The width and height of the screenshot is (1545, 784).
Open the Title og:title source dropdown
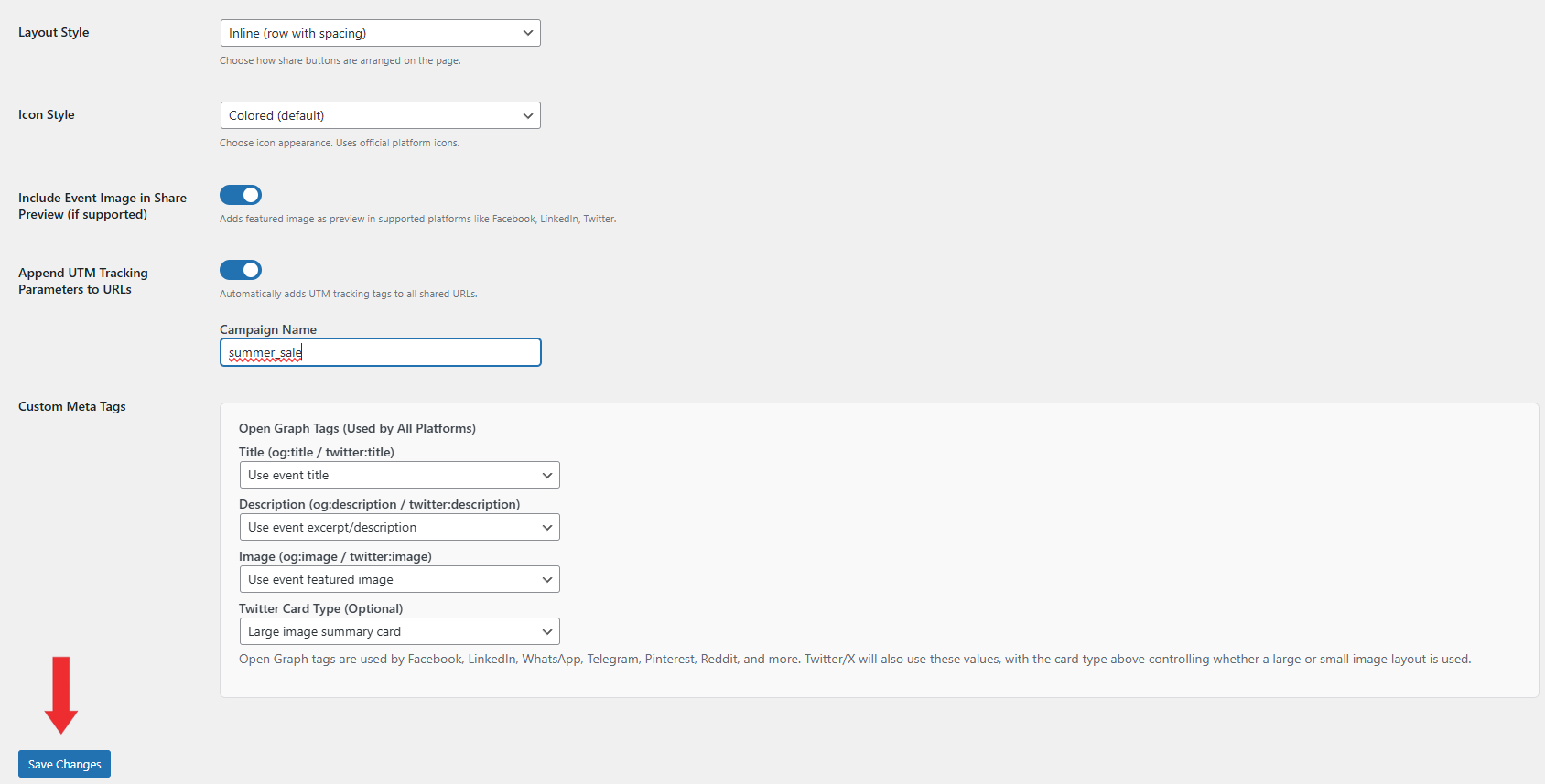399,475
